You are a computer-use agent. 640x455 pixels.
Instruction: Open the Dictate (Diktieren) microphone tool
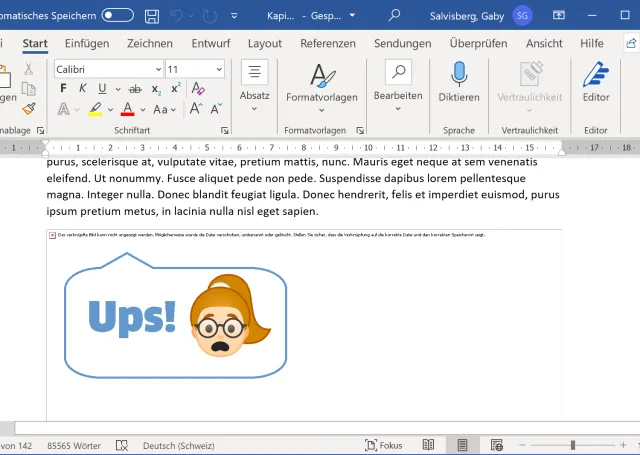pos(459,82)
